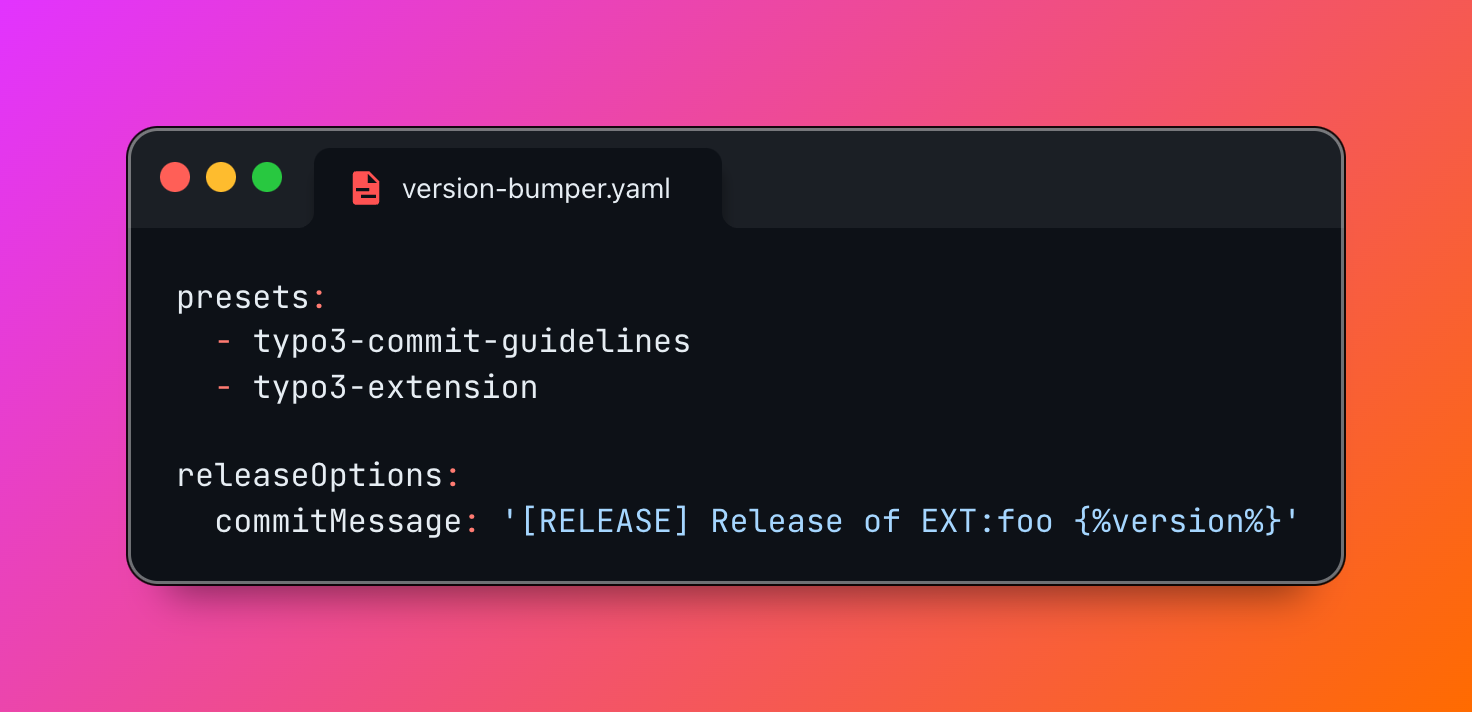Click the commitMessage key
Viewport: 1472px width, 712px height.
point(339,521)
